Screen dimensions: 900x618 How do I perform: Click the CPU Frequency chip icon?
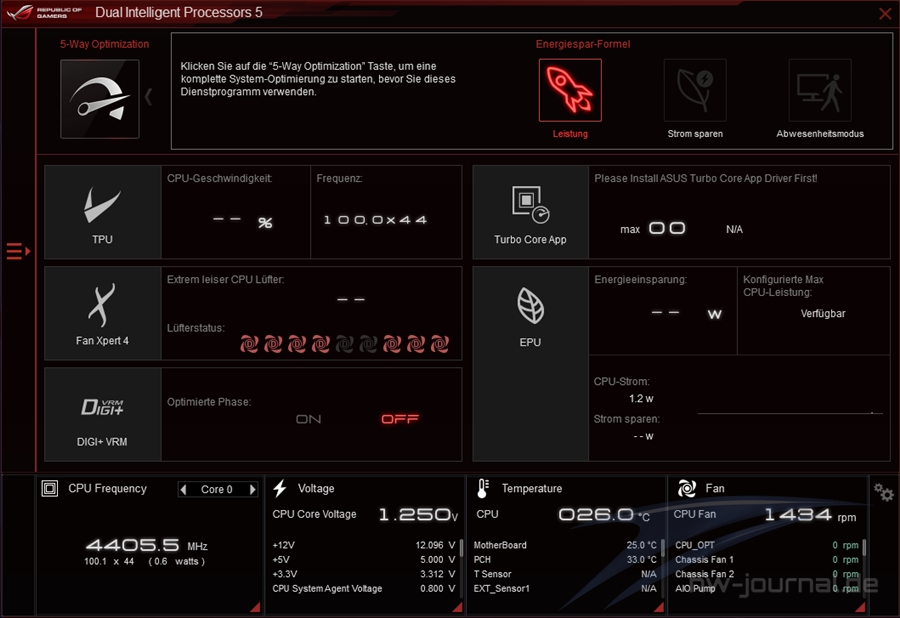pyautogui.click(x=50, y=488)
